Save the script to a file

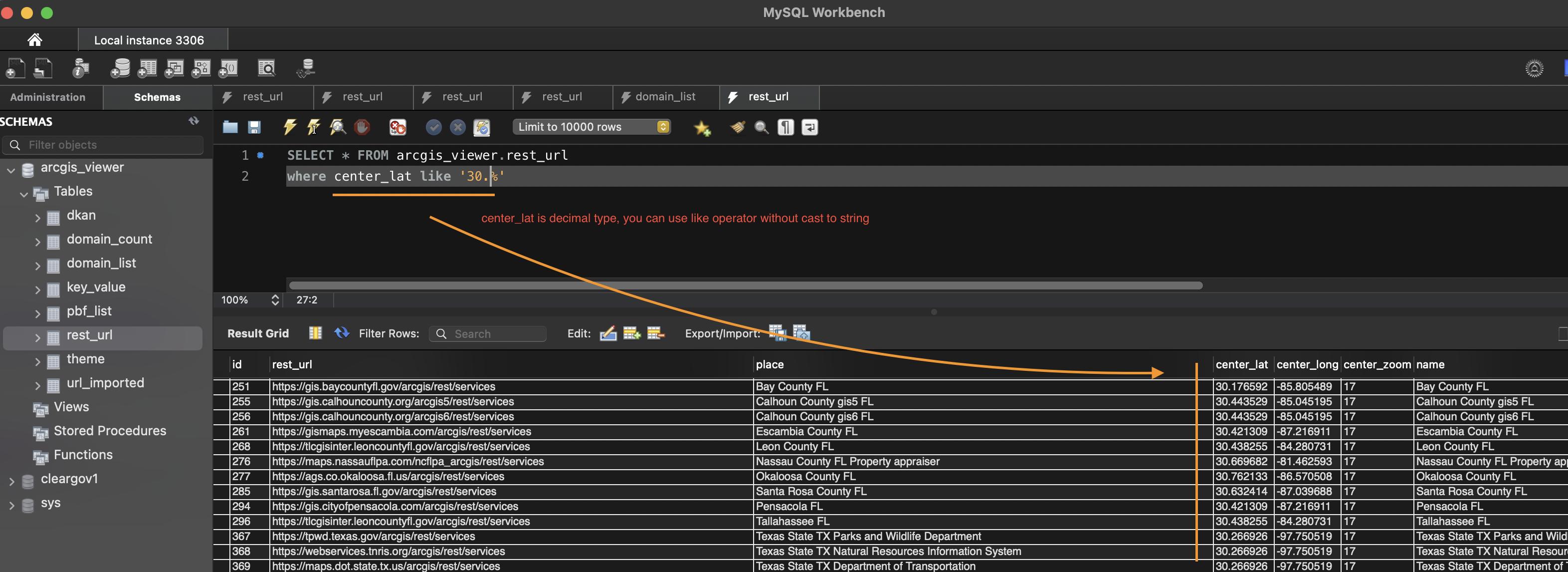(x=254, y=127)
